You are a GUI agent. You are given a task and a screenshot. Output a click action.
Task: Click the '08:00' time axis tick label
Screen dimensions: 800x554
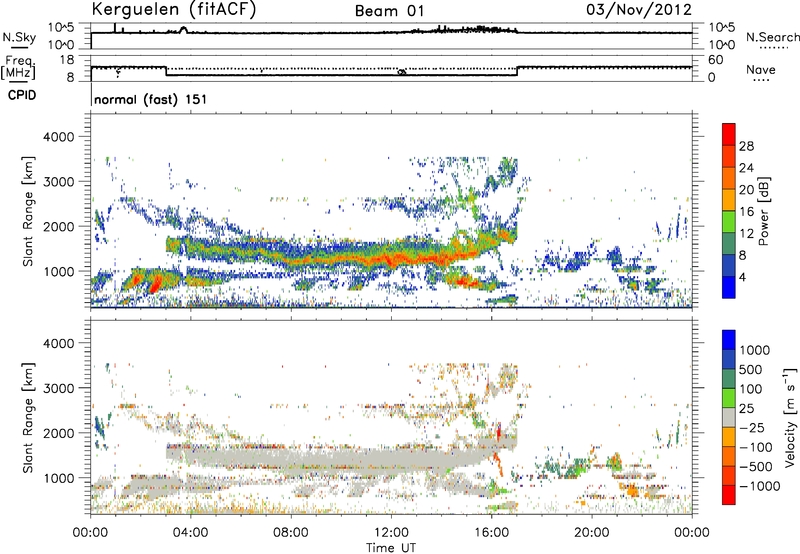(290, 533)
